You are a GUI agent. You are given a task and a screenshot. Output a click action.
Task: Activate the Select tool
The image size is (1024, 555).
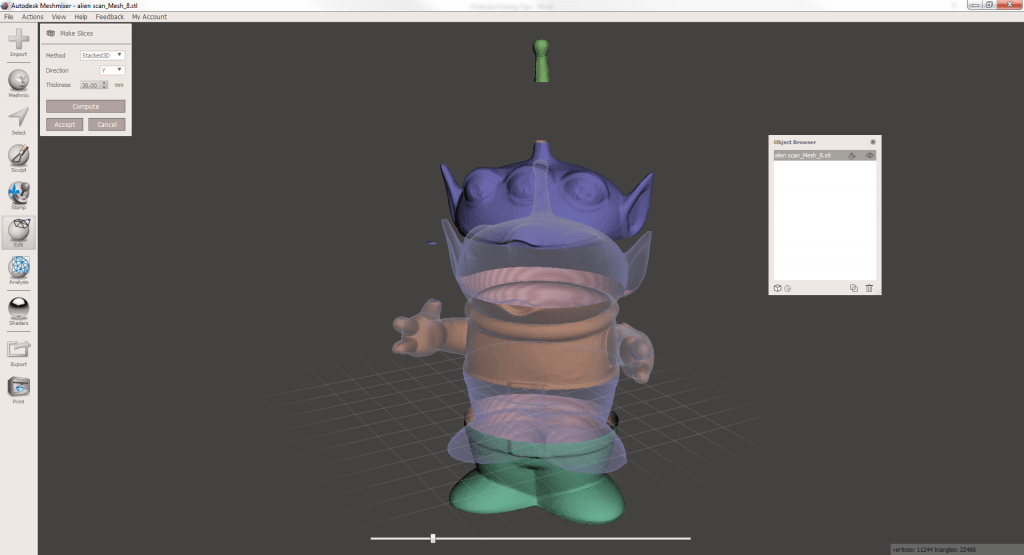point(18,119)
